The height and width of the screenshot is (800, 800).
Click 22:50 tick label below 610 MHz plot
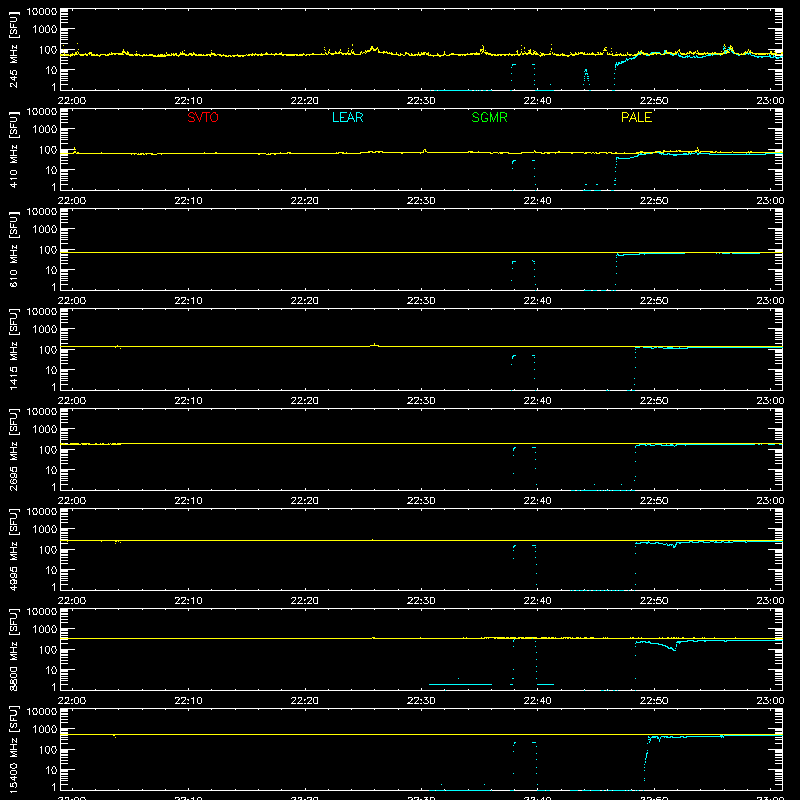(x=654, y=301)
